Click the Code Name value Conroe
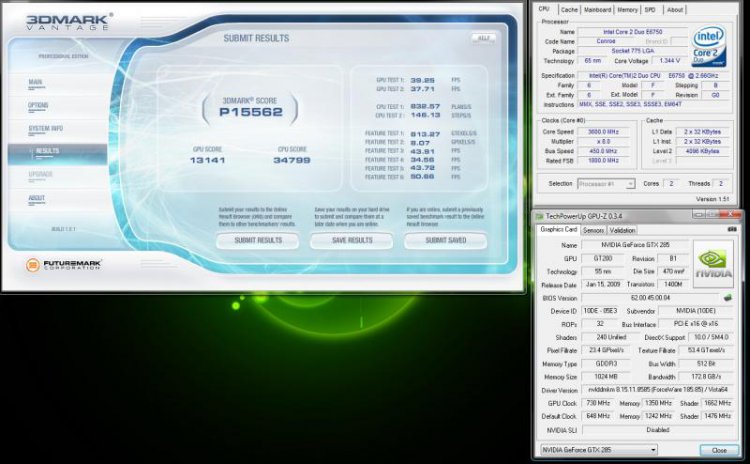750x464 pixels. coord(606,42)
